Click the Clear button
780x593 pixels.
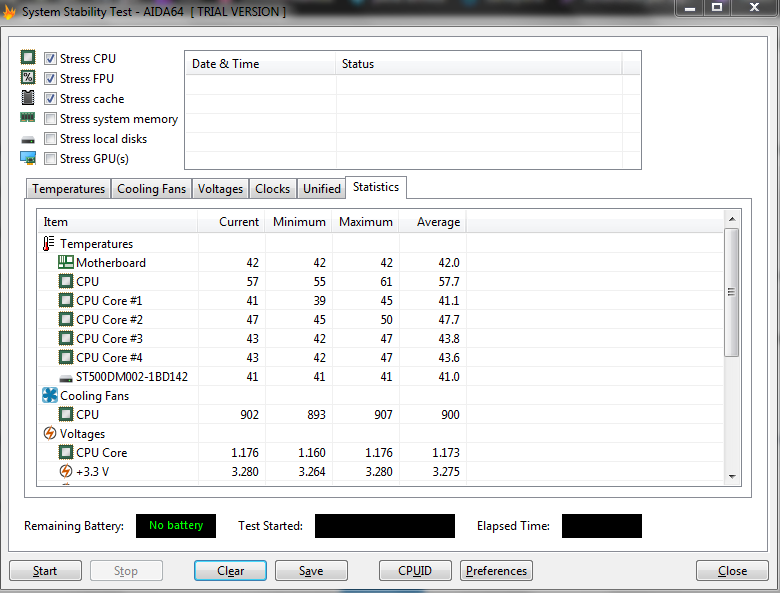pos(230,571)
